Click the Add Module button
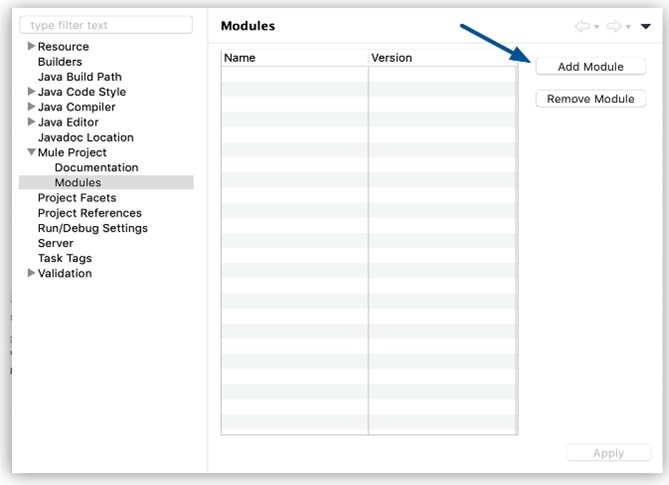 590,67
